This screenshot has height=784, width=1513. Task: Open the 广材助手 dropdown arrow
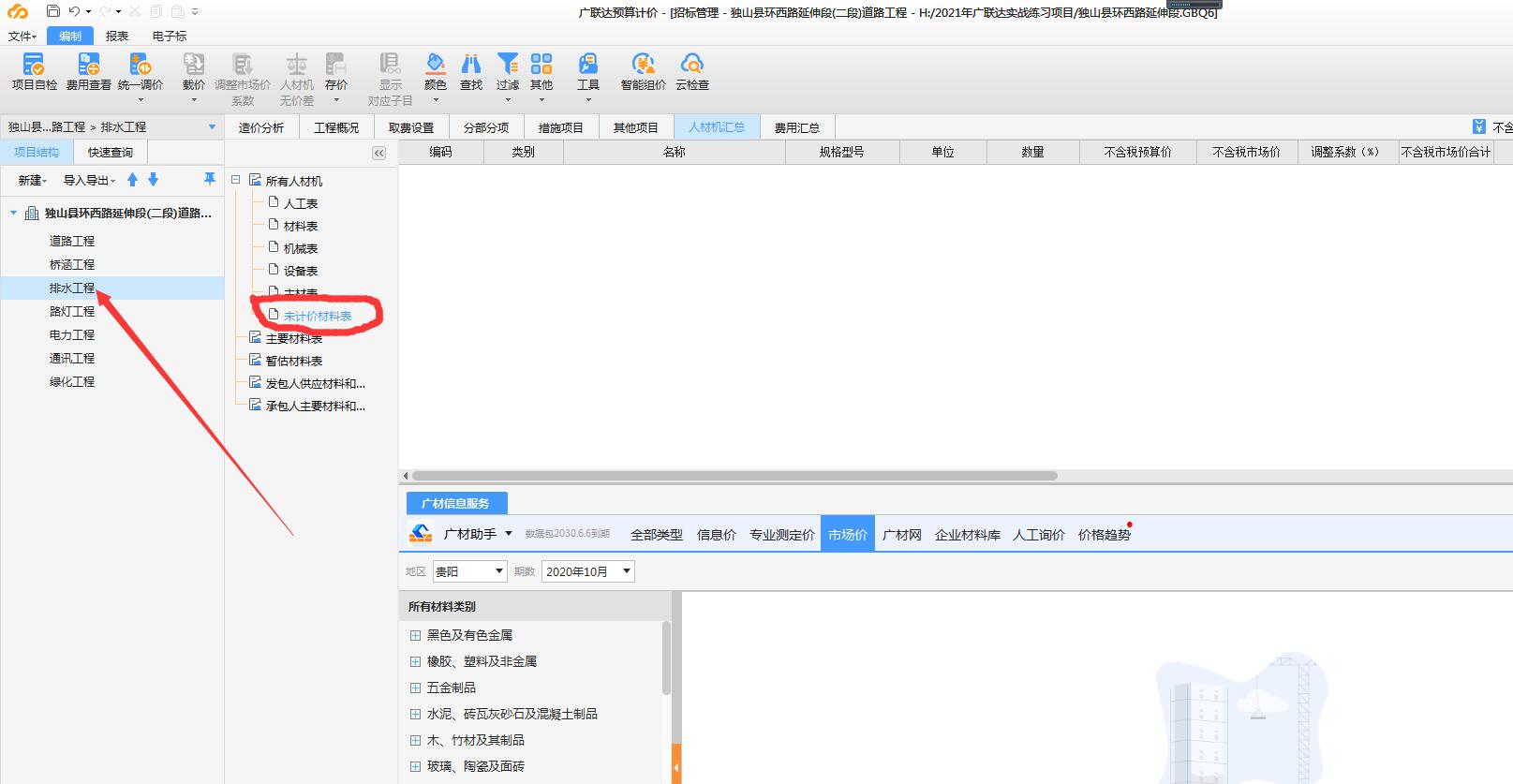pyautogui.click(x=509, y=534)
